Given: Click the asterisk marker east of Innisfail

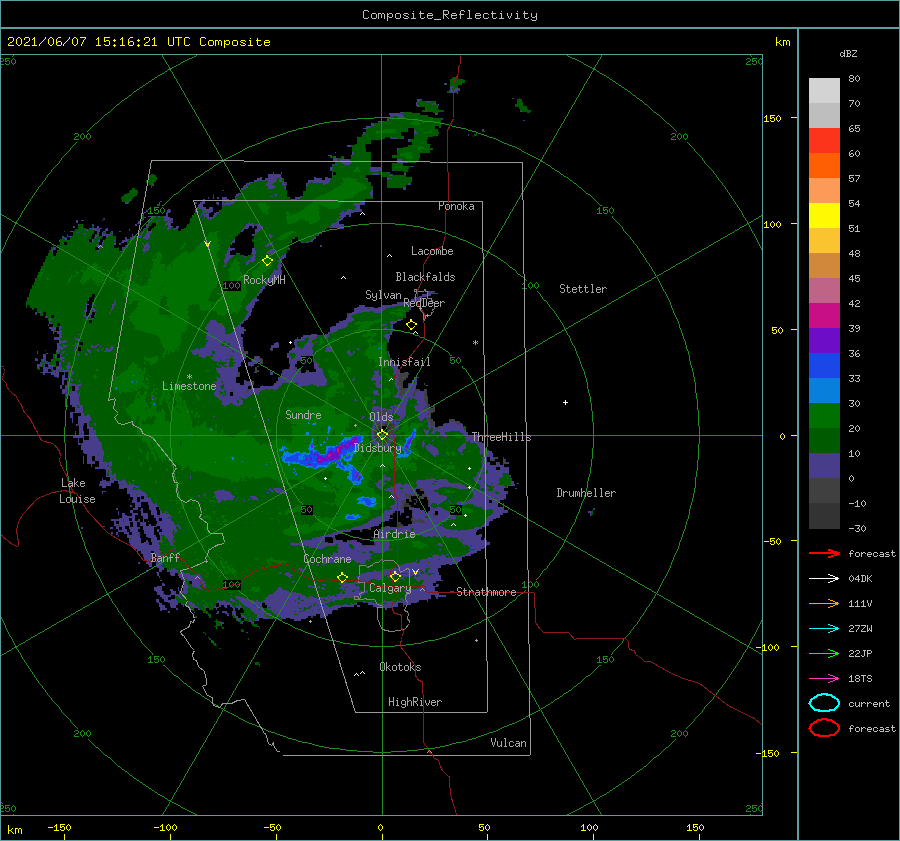Looking at the screenshot, I should pos(475,343).
